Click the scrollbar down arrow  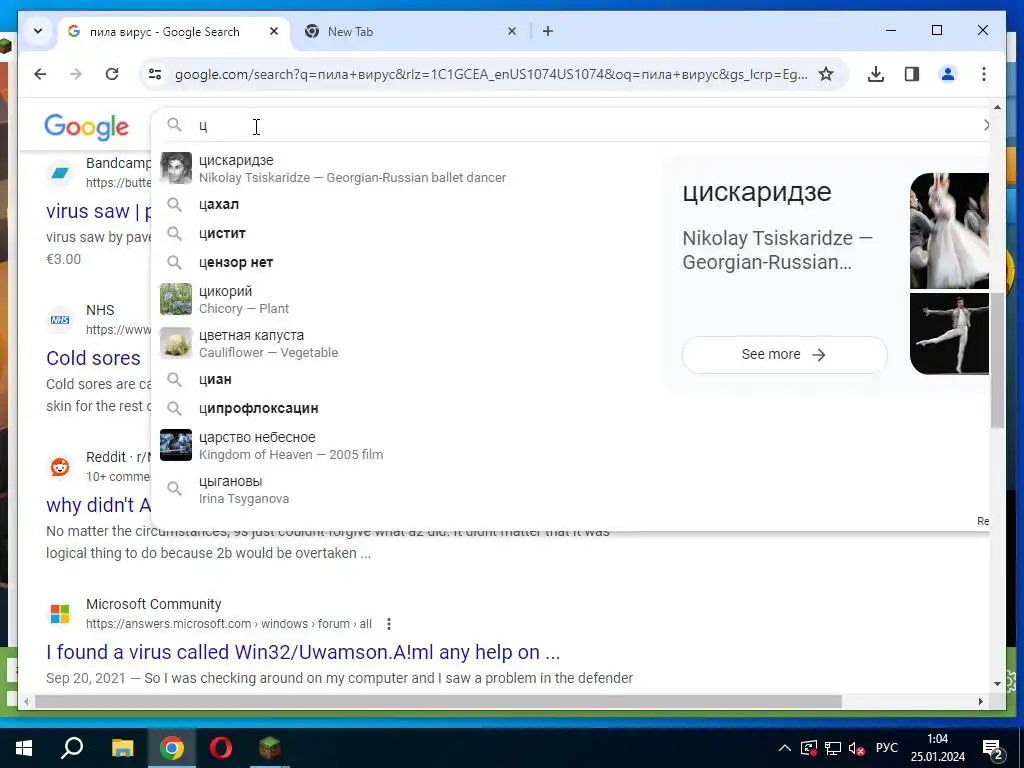tap(997, 684)
